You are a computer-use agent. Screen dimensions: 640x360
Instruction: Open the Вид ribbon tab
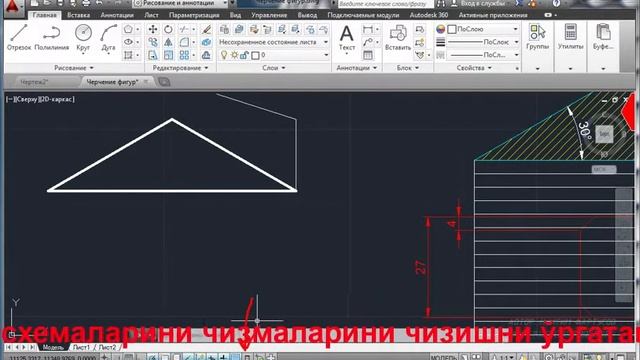click(235, 15)
